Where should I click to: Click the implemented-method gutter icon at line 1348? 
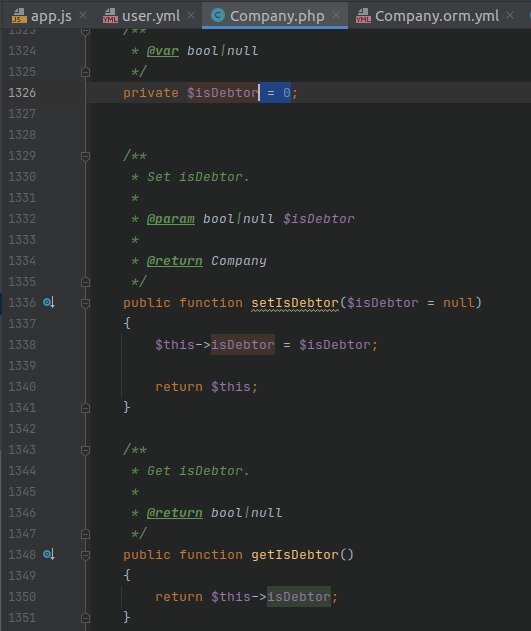pyautogui.click(x=49, y=554)
